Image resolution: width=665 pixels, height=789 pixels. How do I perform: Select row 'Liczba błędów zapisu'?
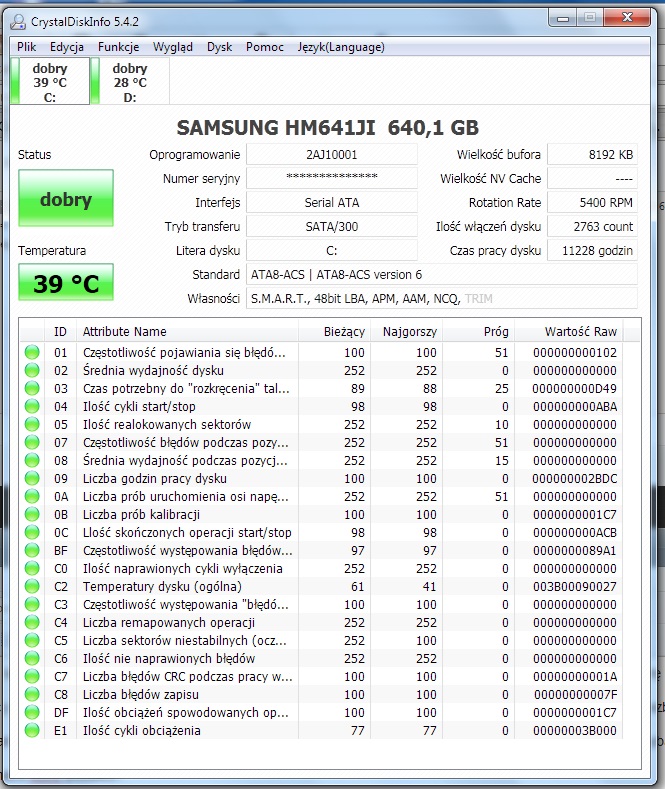(x=321, y=694)
